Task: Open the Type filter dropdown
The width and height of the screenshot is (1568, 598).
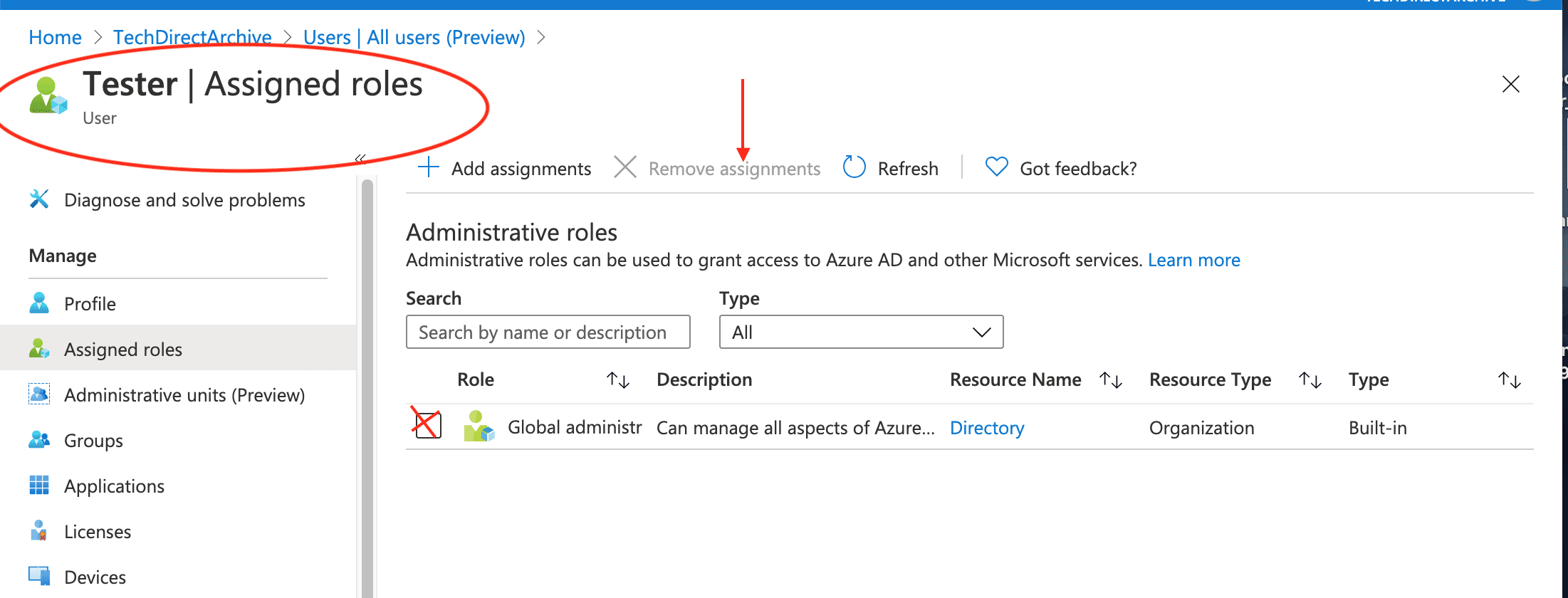Action: tap(861, 332)
